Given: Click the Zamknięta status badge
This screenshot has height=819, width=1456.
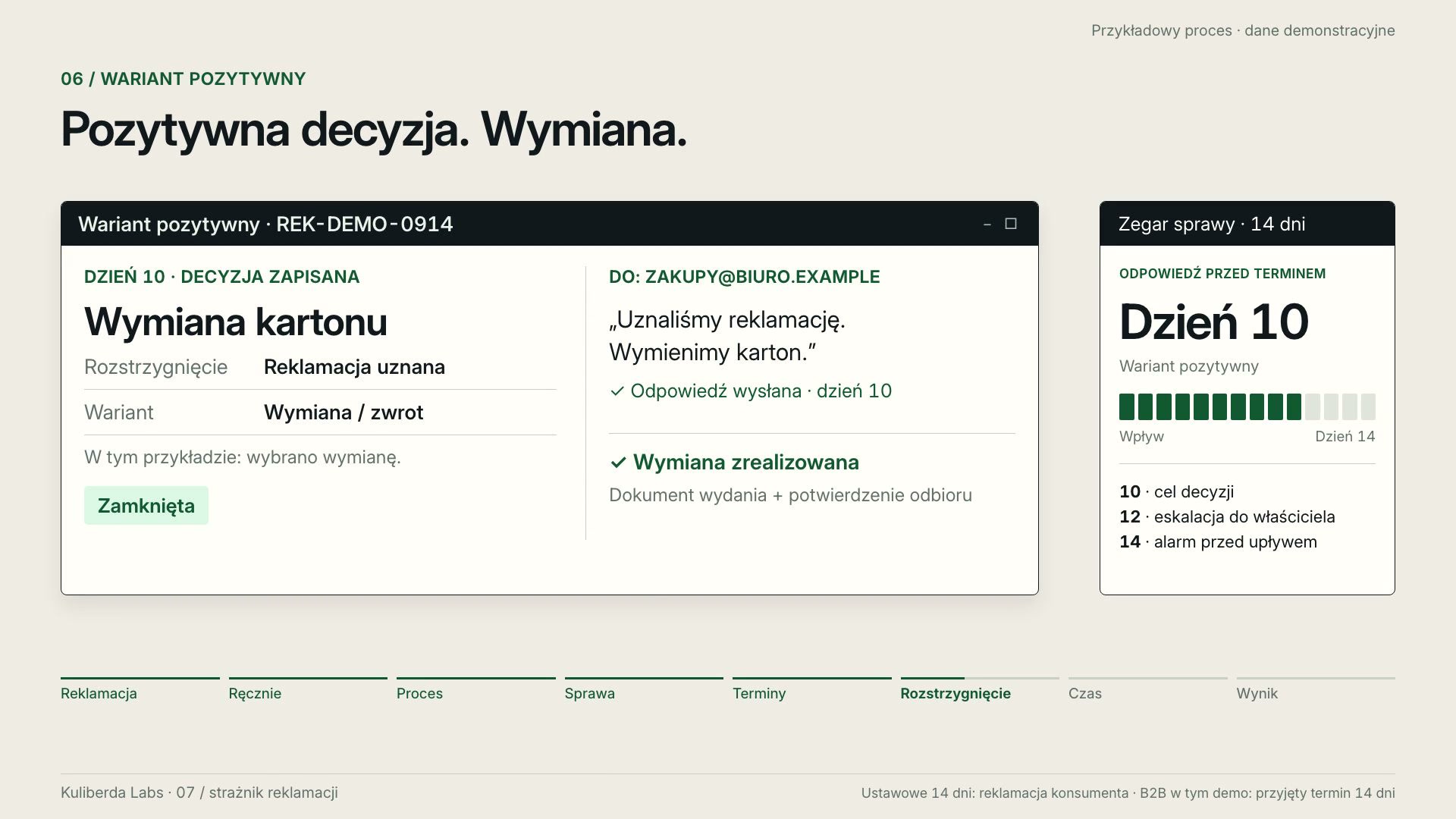Looking at the screenshot, I should [146, 506].
